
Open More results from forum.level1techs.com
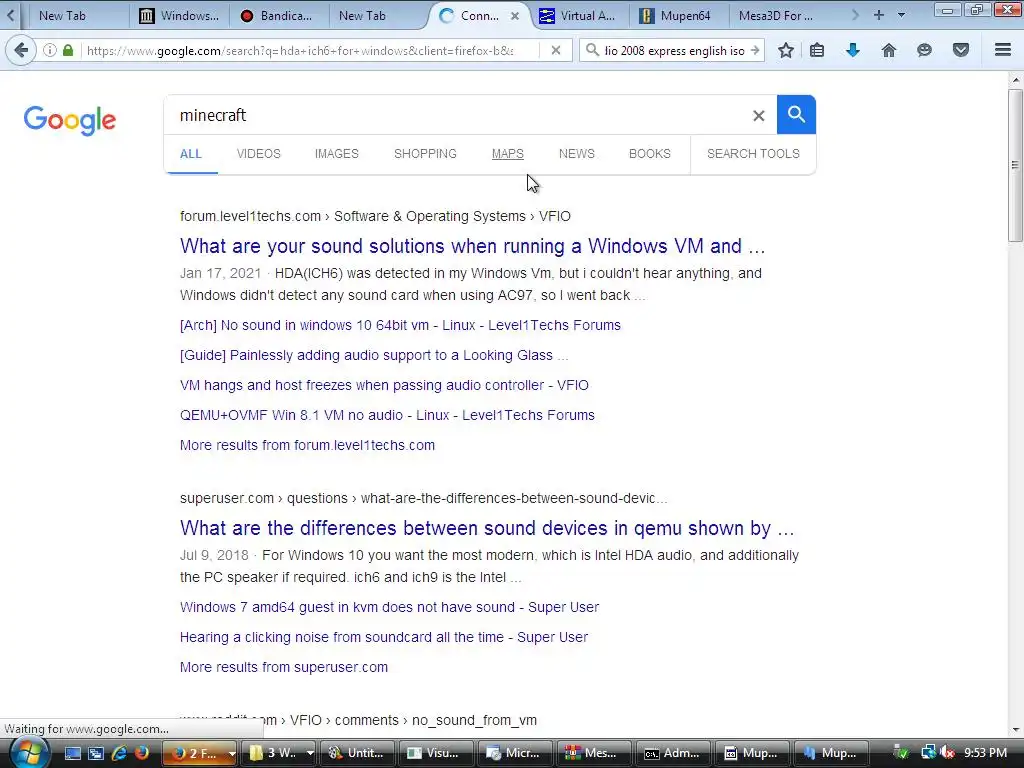[x=307, y=445]
